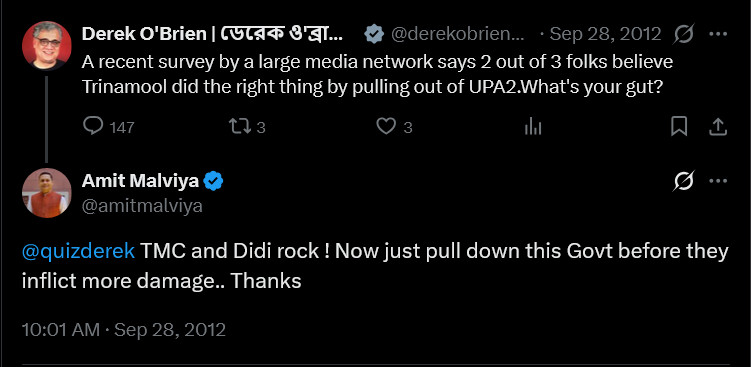751x367 pixels.
Task: Click Derek O'Brien's profile picture
Action: point(46,46)
